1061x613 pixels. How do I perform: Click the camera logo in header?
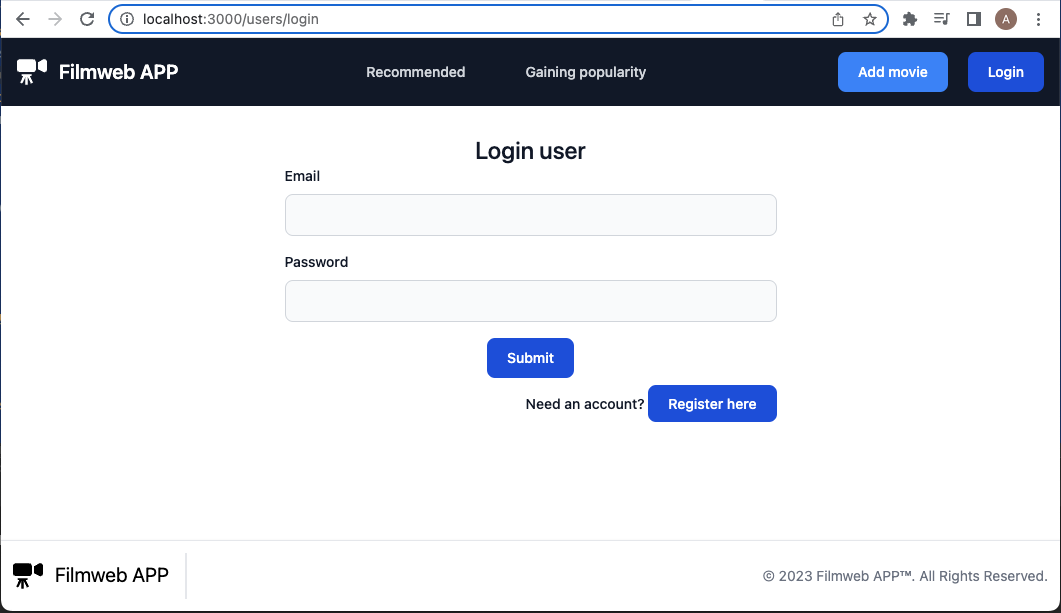point(32,72)
